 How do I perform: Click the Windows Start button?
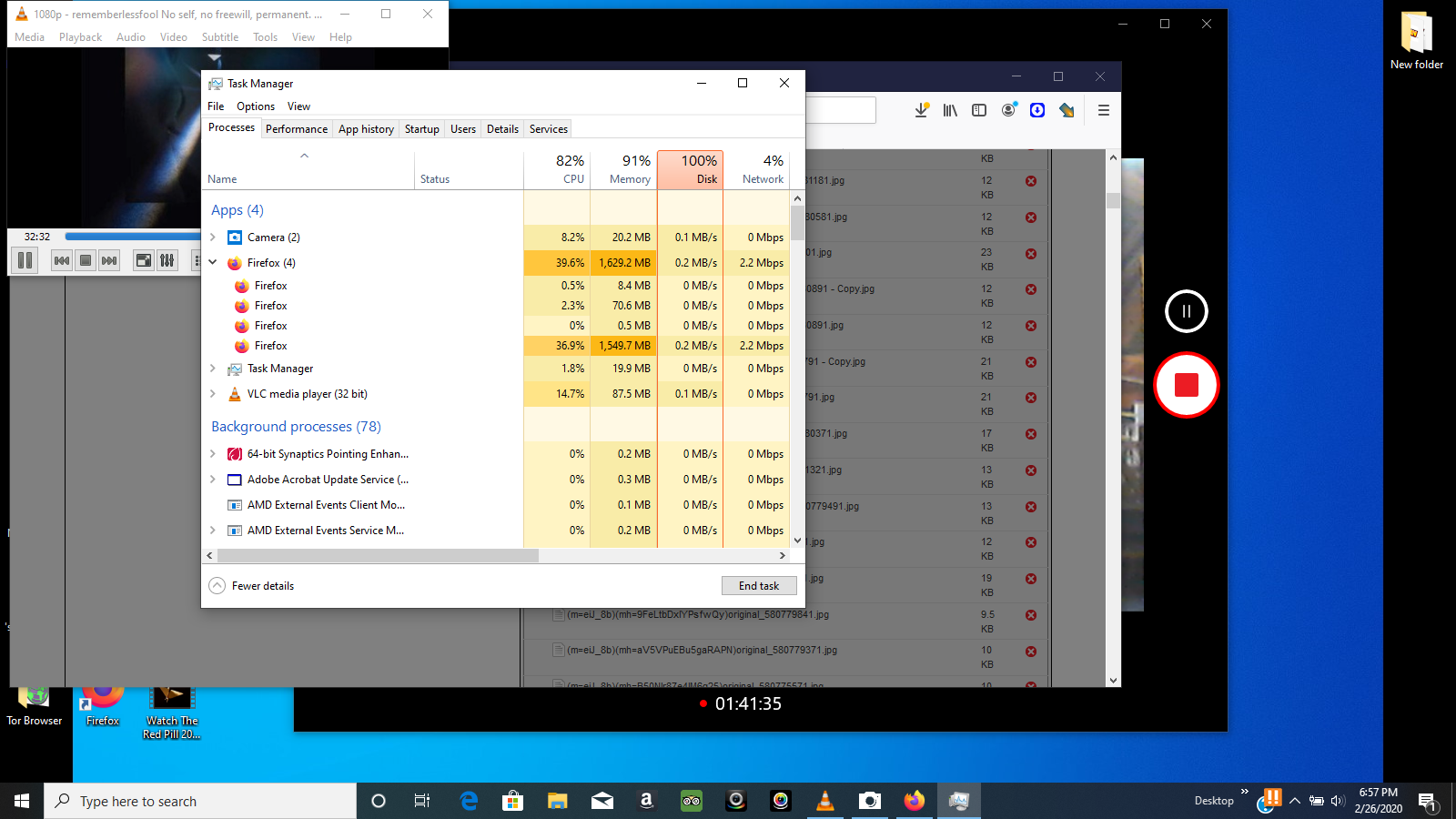click(x=22, y=801)
